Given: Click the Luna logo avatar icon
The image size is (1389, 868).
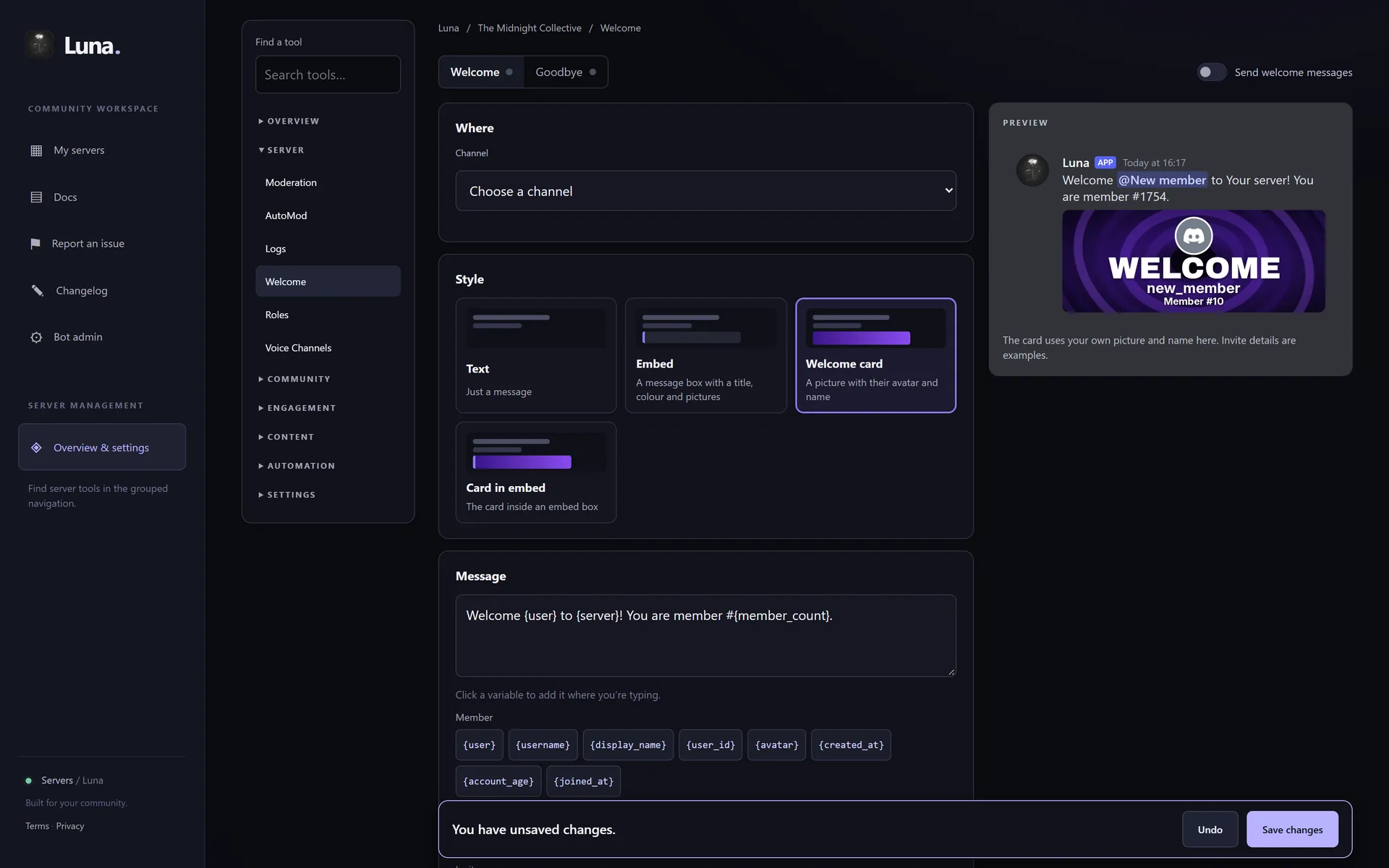Looking at the screenshot, I should [39, 45].
